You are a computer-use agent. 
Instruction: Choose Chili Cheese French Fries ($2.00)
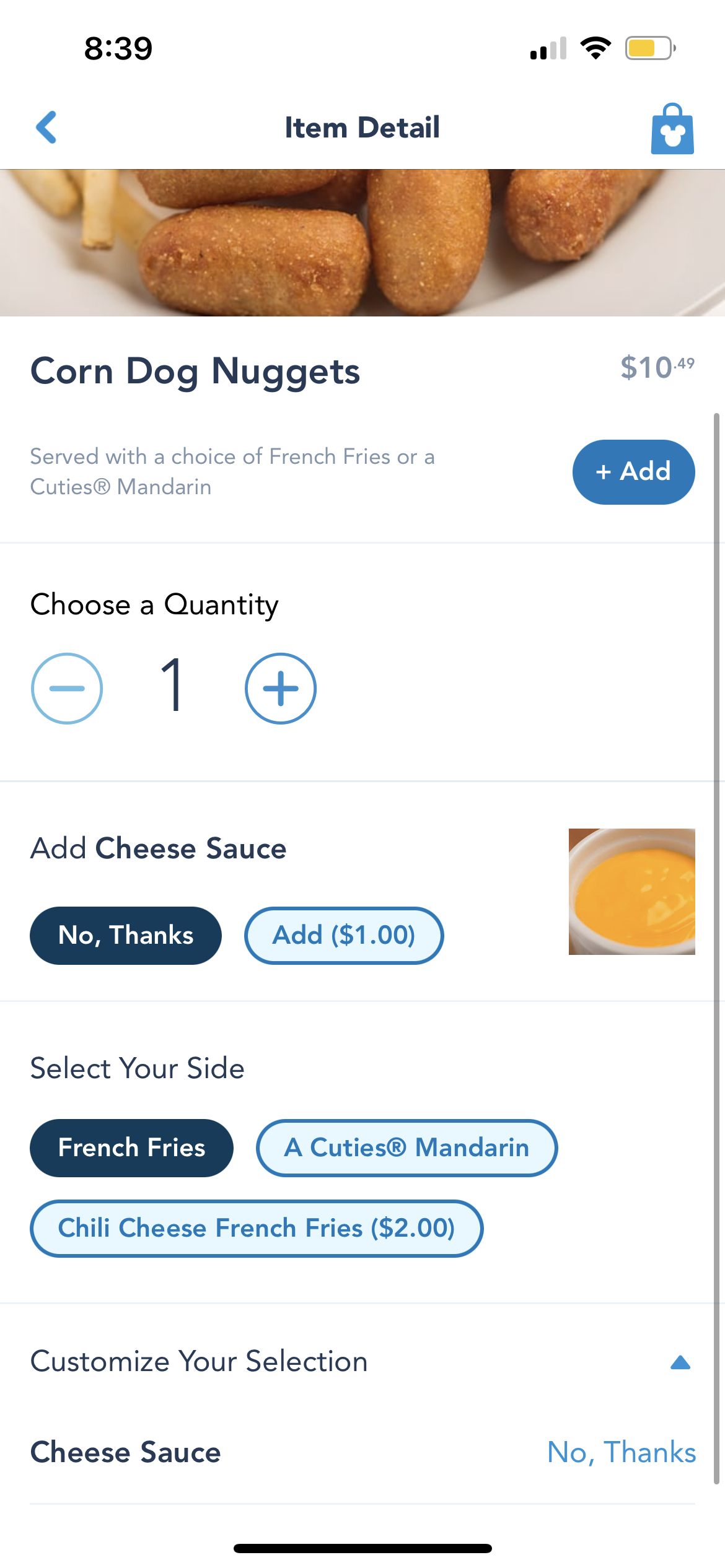pos(257,1228)
